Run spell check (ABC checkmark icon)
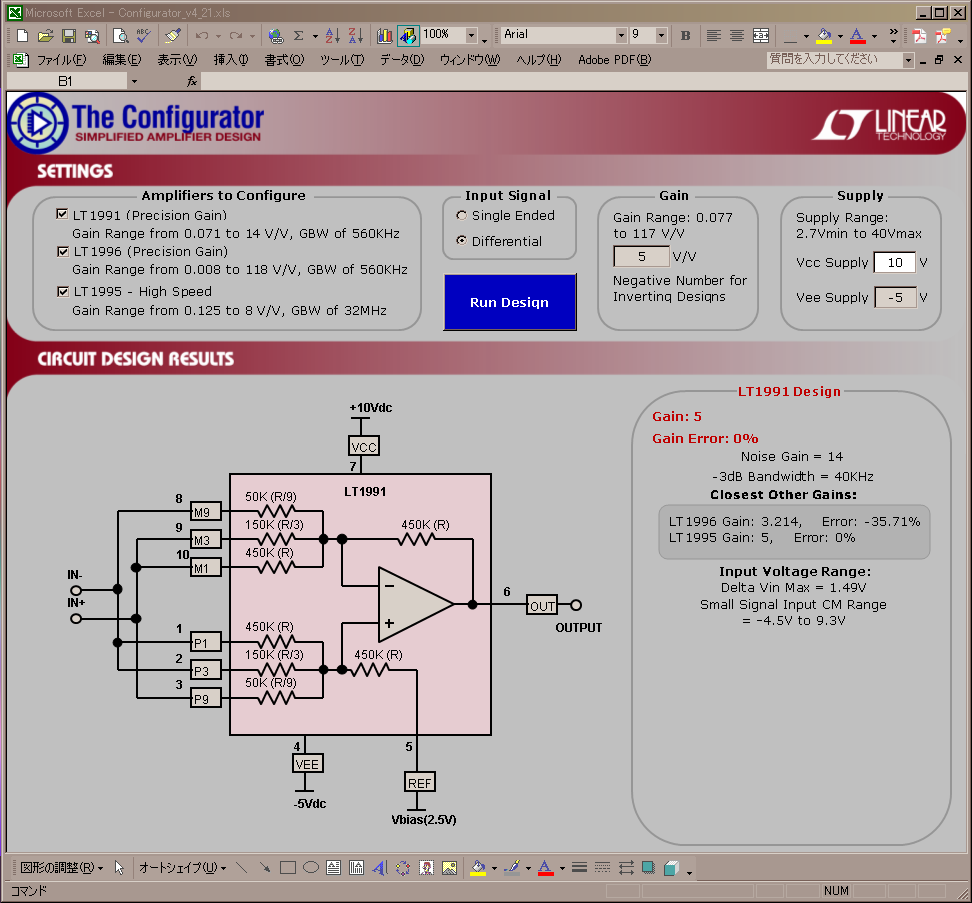 point(144,36)
